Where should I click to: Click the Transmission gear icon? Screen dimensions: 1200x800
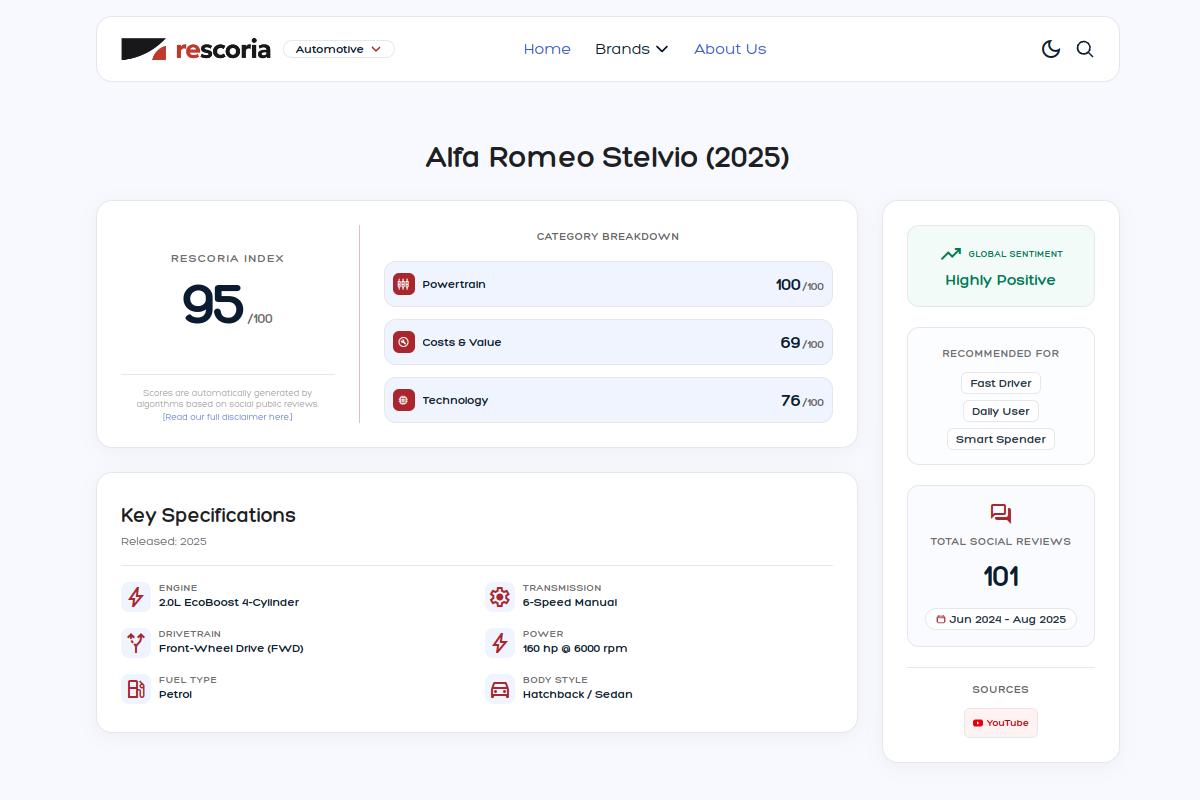[500, 597]
